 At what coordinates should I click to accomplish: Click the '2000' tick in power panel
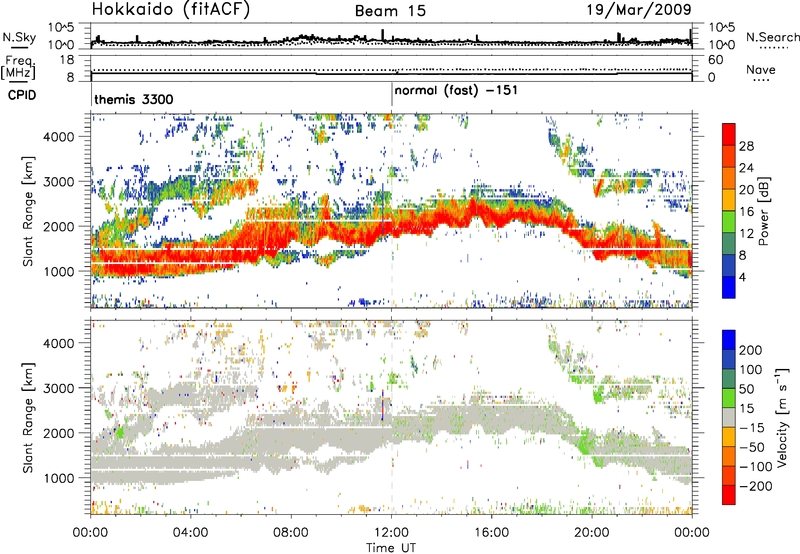[x=58, y=226]
